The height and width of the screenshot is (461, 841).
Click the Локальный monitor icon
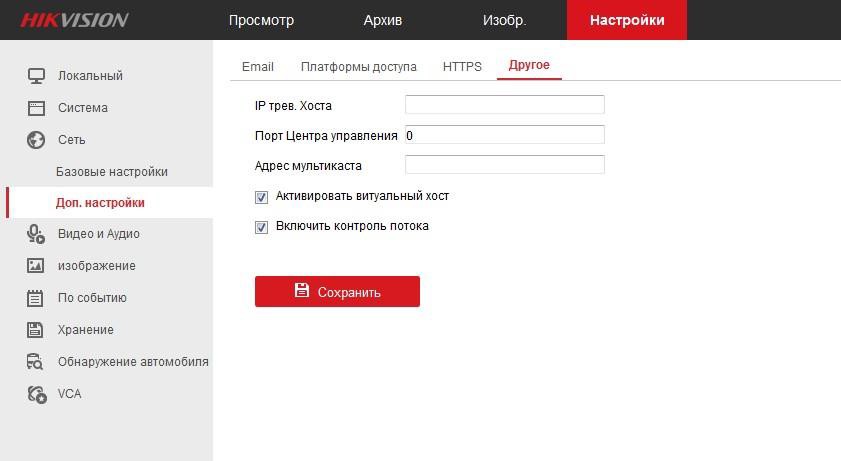pos(36,76)
